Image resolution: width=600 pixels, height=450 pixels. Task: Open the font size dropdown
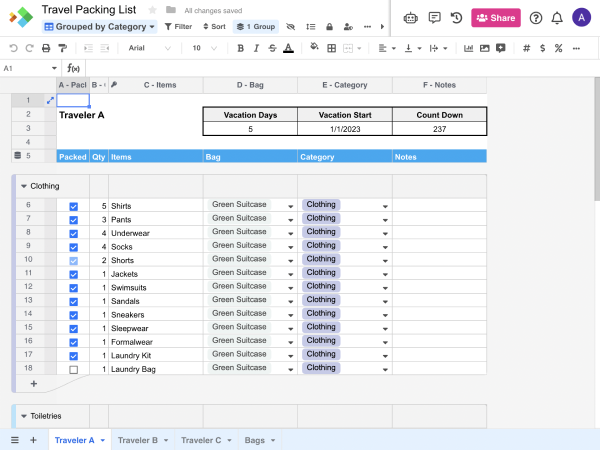(204, 48)
